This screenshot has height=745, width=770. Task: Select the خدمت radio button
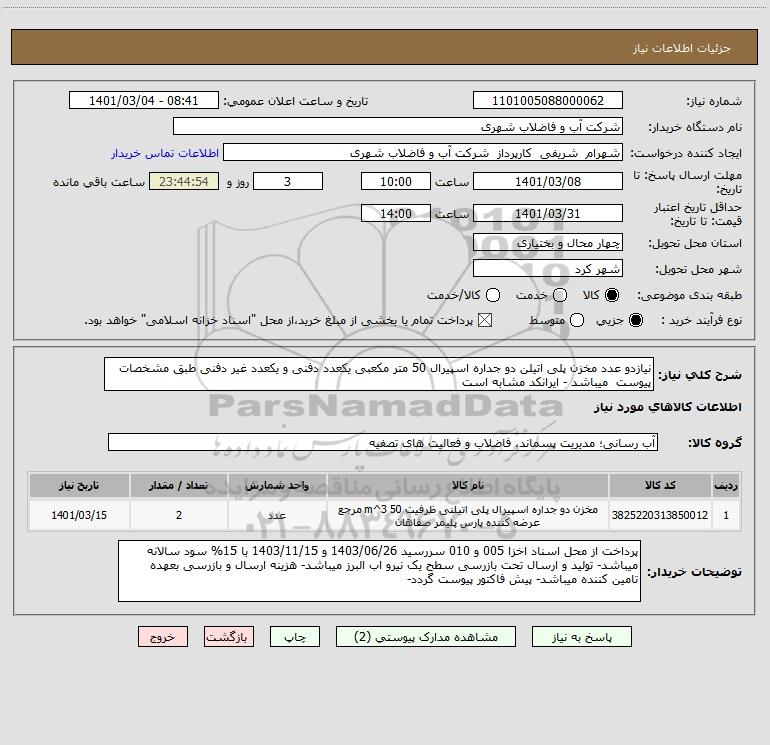click(x=560, y=295)
